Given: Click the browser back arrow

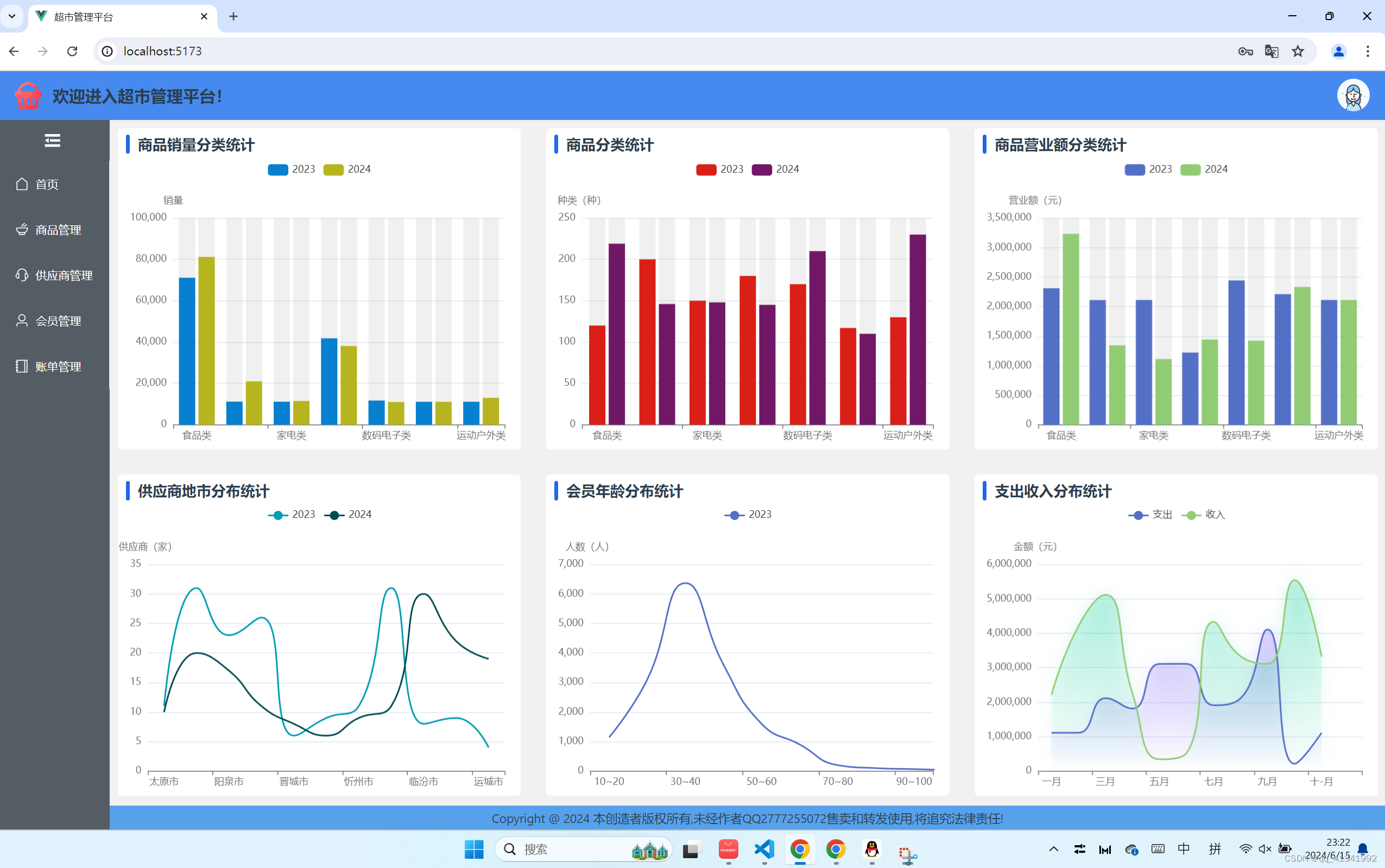Looking at the screenshot, I should point(14,51).
